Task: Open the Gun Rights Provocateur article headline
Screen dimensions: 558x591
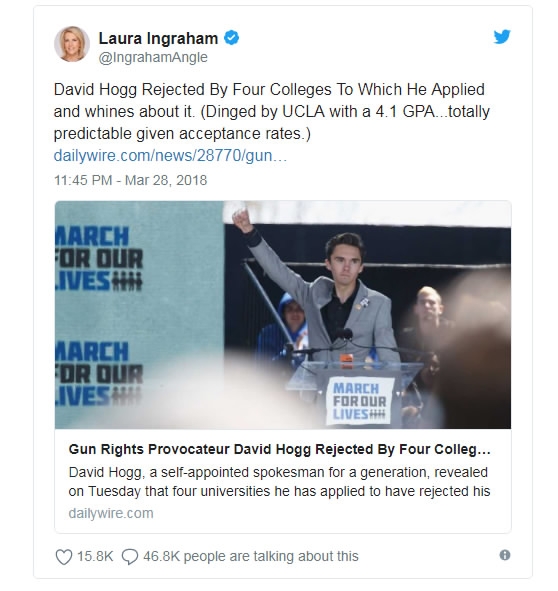Action: tap(279, 449)
